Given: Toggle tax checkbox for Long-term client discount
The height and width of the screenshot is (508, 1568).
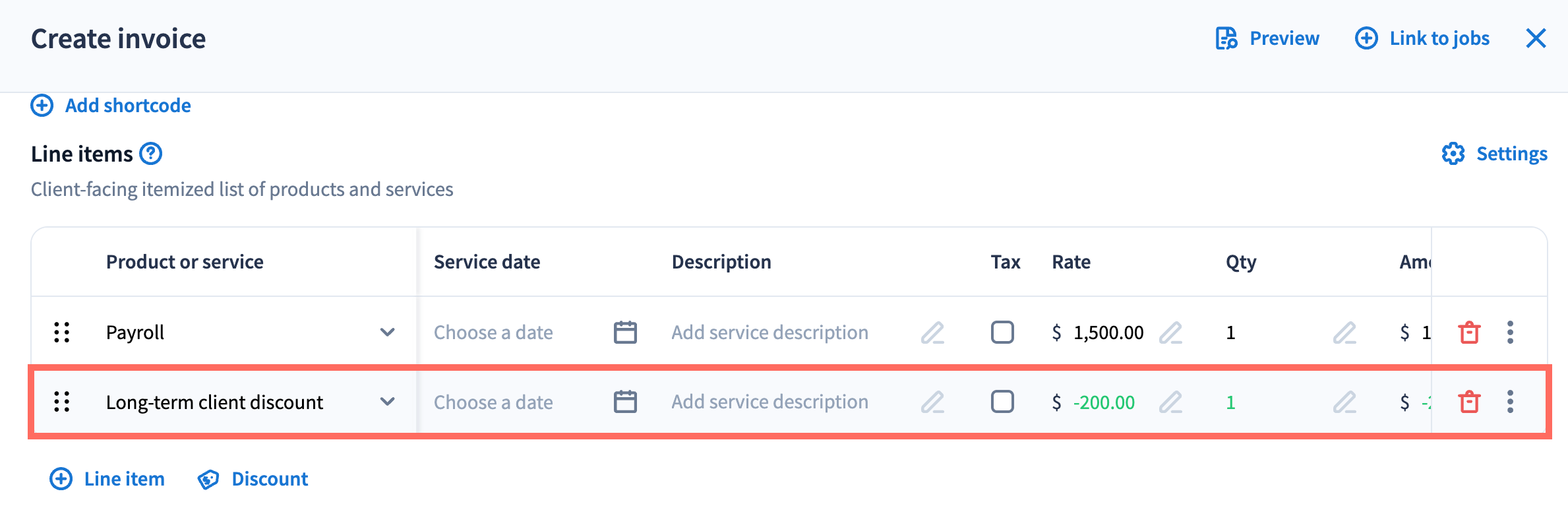Looking at the screenshot, I should pos(1002,402).
